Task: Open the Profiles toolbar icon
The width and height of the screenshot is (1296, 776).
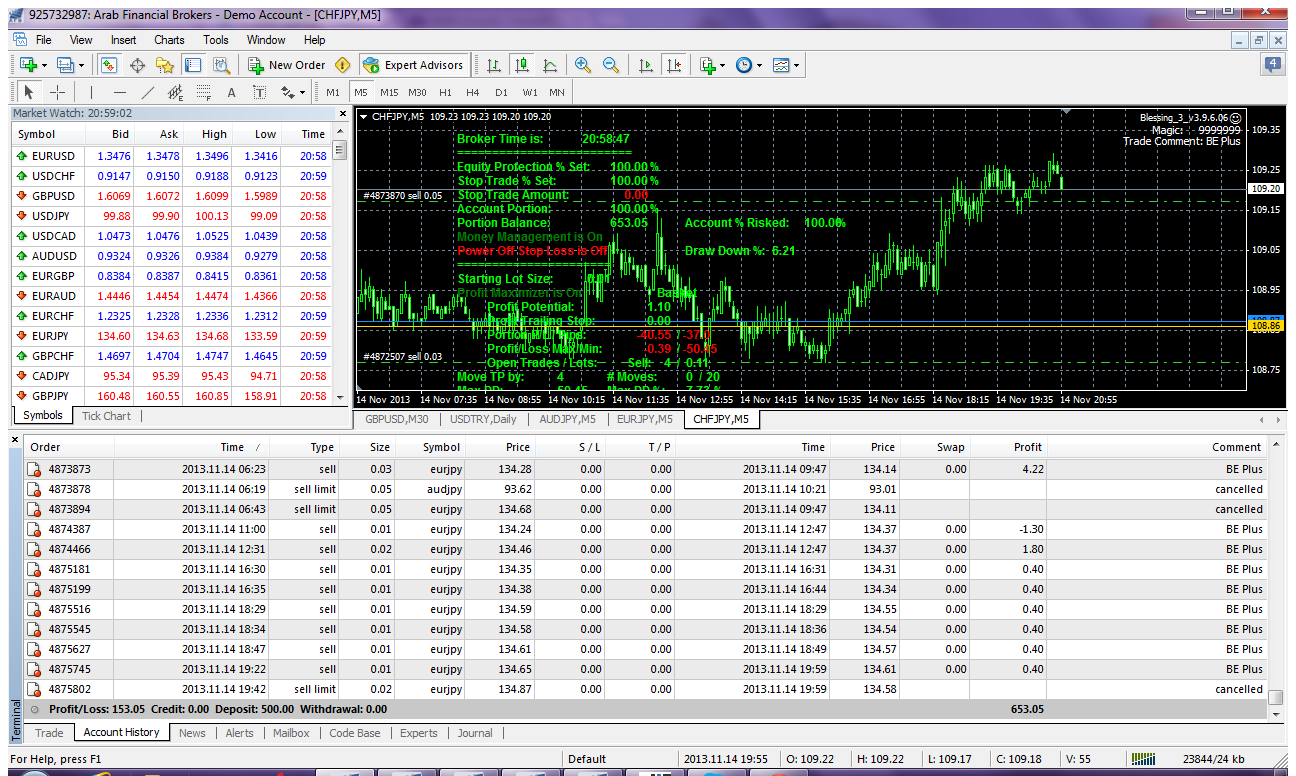Action: pos(65,65)
